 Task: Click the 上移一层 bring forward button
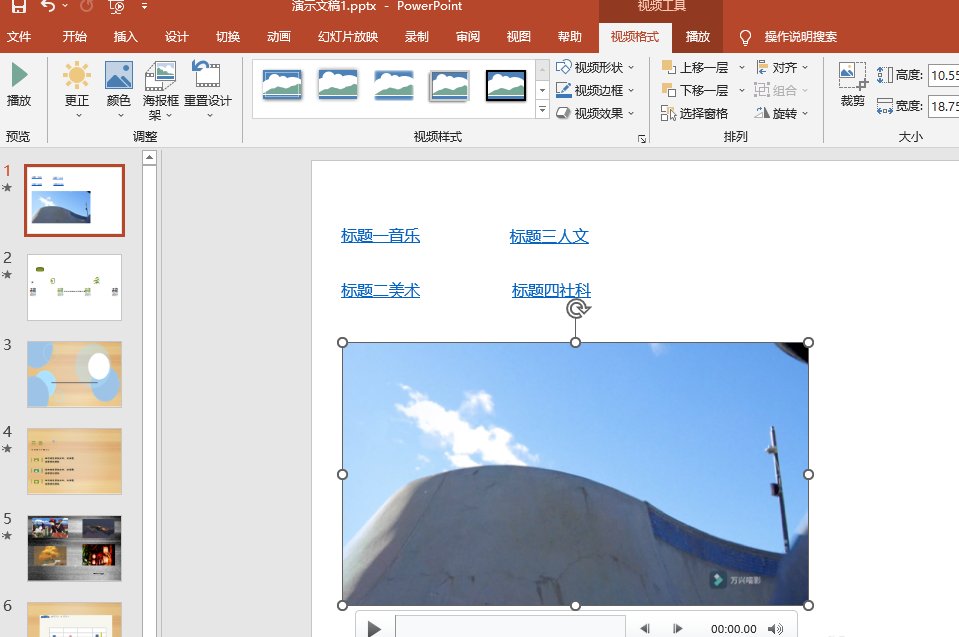click(695, 67)
